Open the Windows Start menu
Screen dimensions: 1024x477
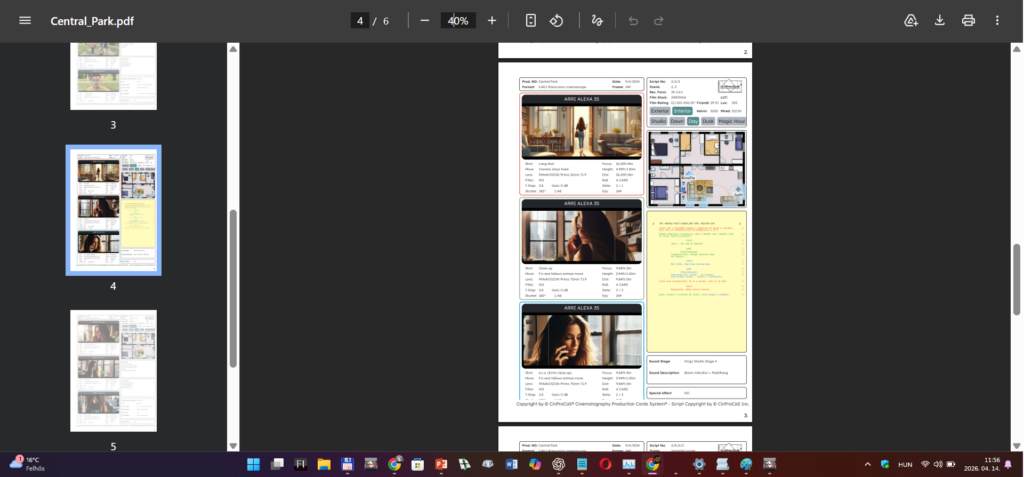tap(253, 464)
